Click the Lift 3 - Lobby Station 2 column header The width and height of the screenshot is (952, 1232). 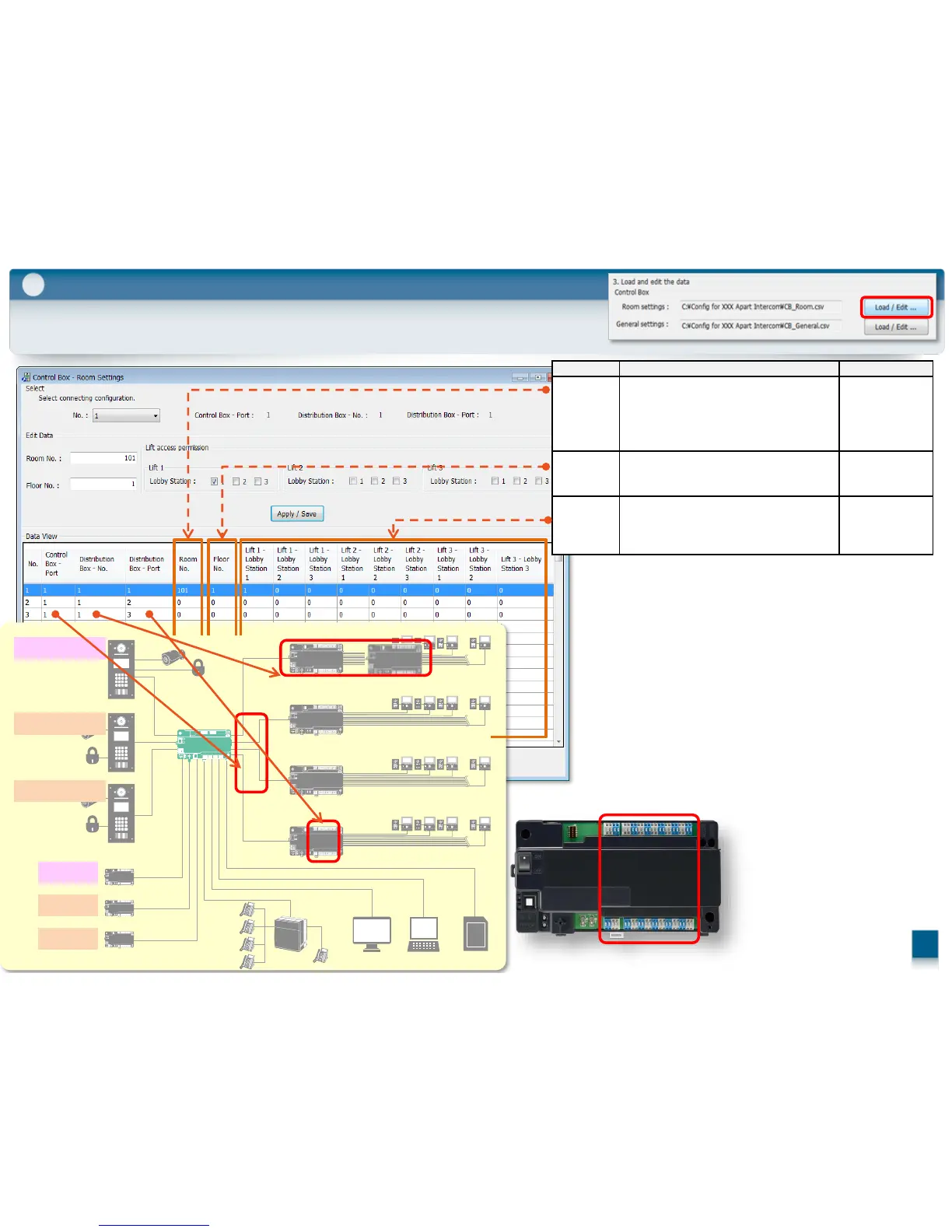click(480, 564)
